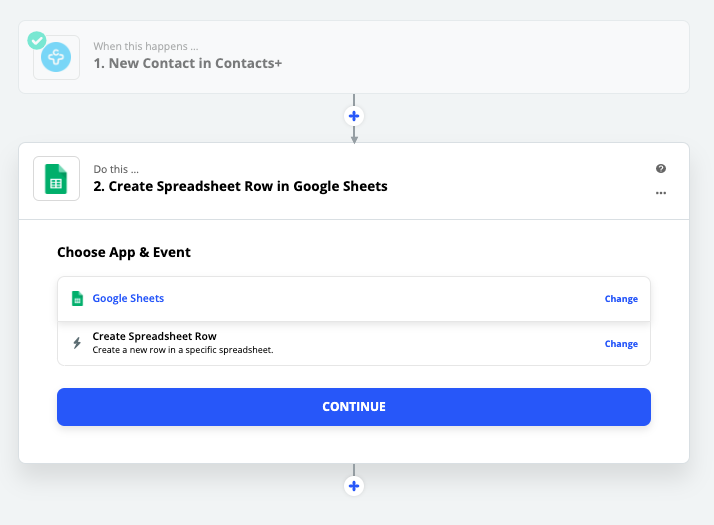
Task: Change the Create Spreadsheet Row event
Action: tap(621, 344)
